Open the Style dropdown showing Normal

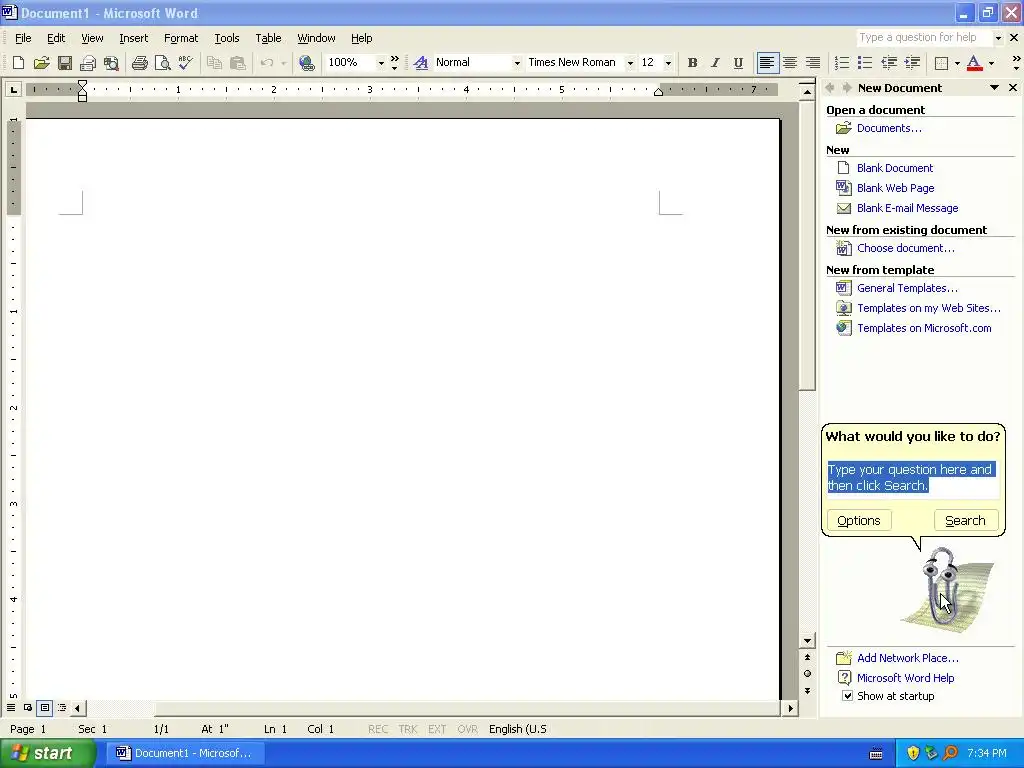[517, 63]
